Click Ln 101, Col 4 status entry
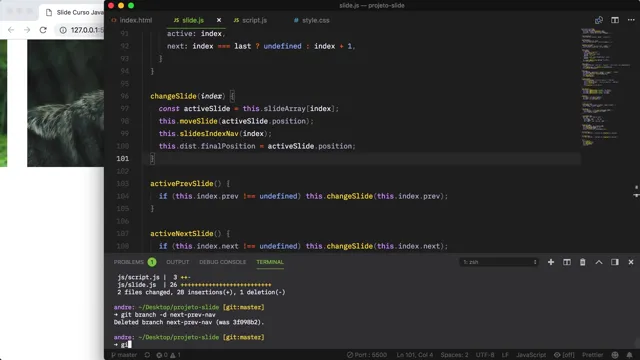The image size is (640, 360). coord(415,355)
